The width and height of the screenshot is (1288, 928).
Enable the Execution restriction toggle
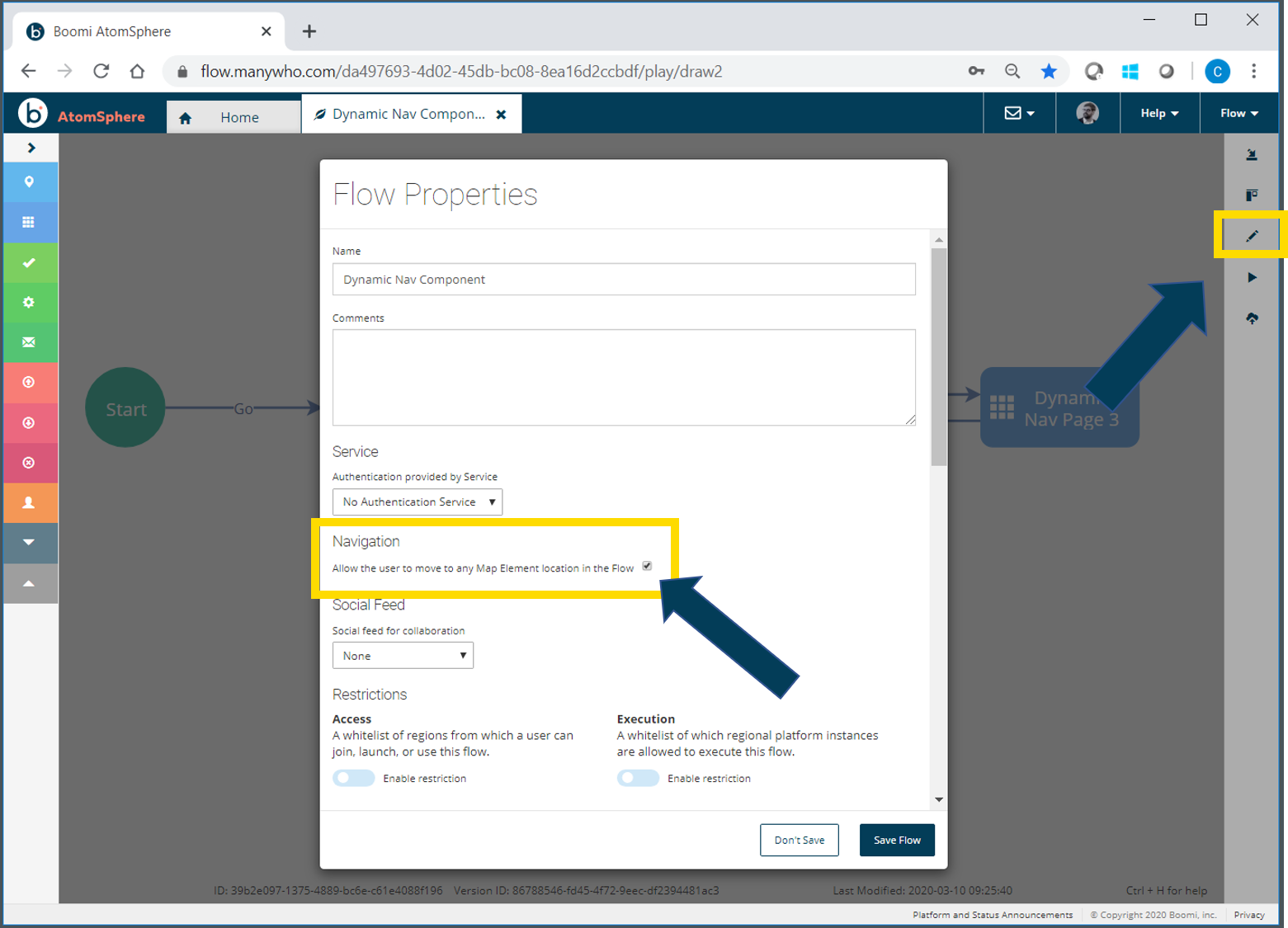tap(637, 777)
